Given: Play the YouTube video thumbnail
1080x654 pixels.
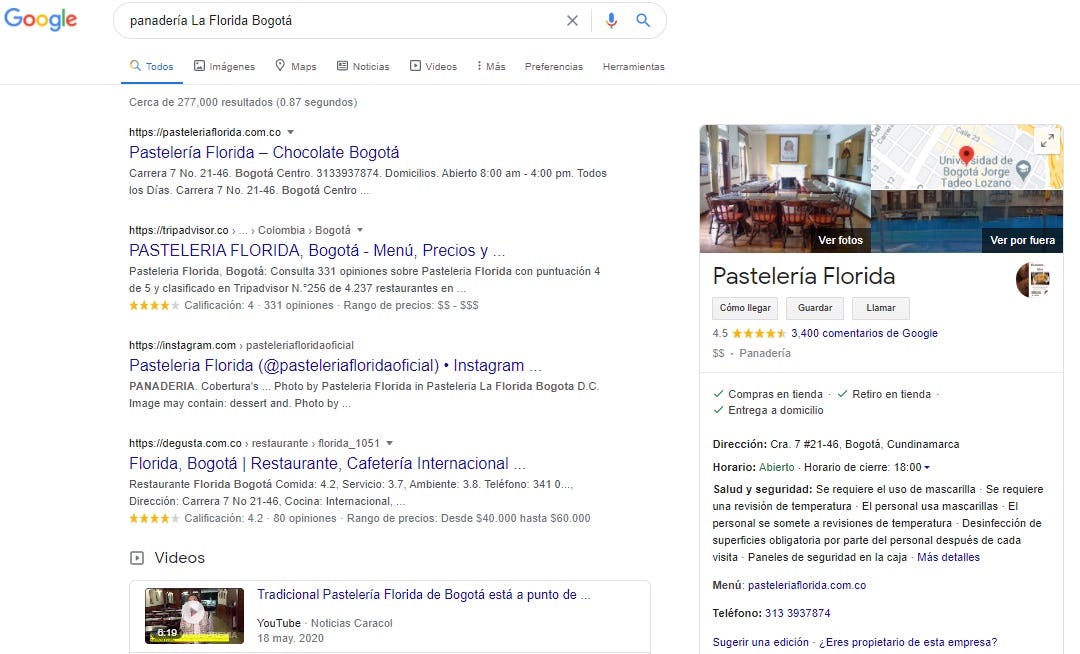Looking at the screenshot, I should point(194,614).
